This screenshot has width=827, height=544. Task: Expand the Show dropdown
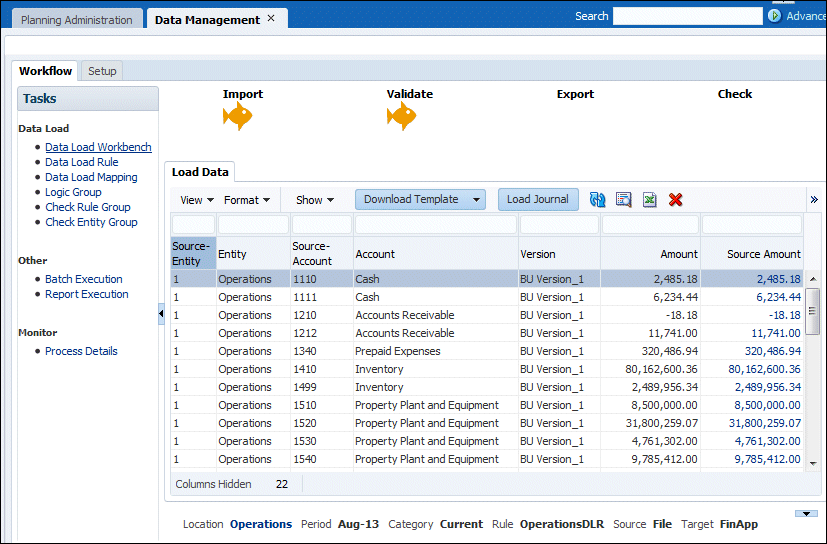pos(315,200)
